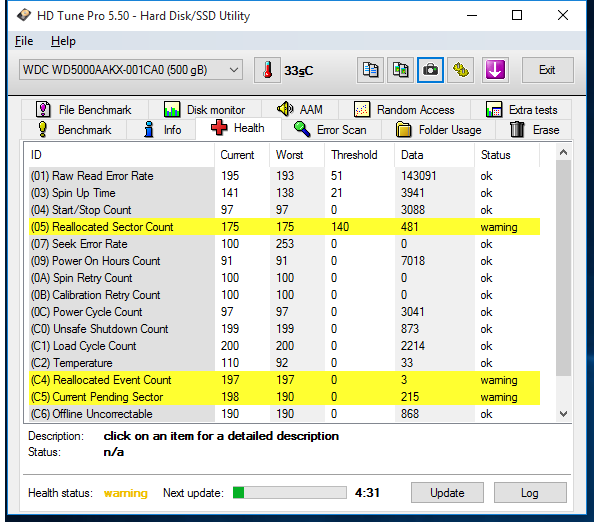Go to the Folder Usage tab
This screenshot has height=522, width=594.
[439, 130]
